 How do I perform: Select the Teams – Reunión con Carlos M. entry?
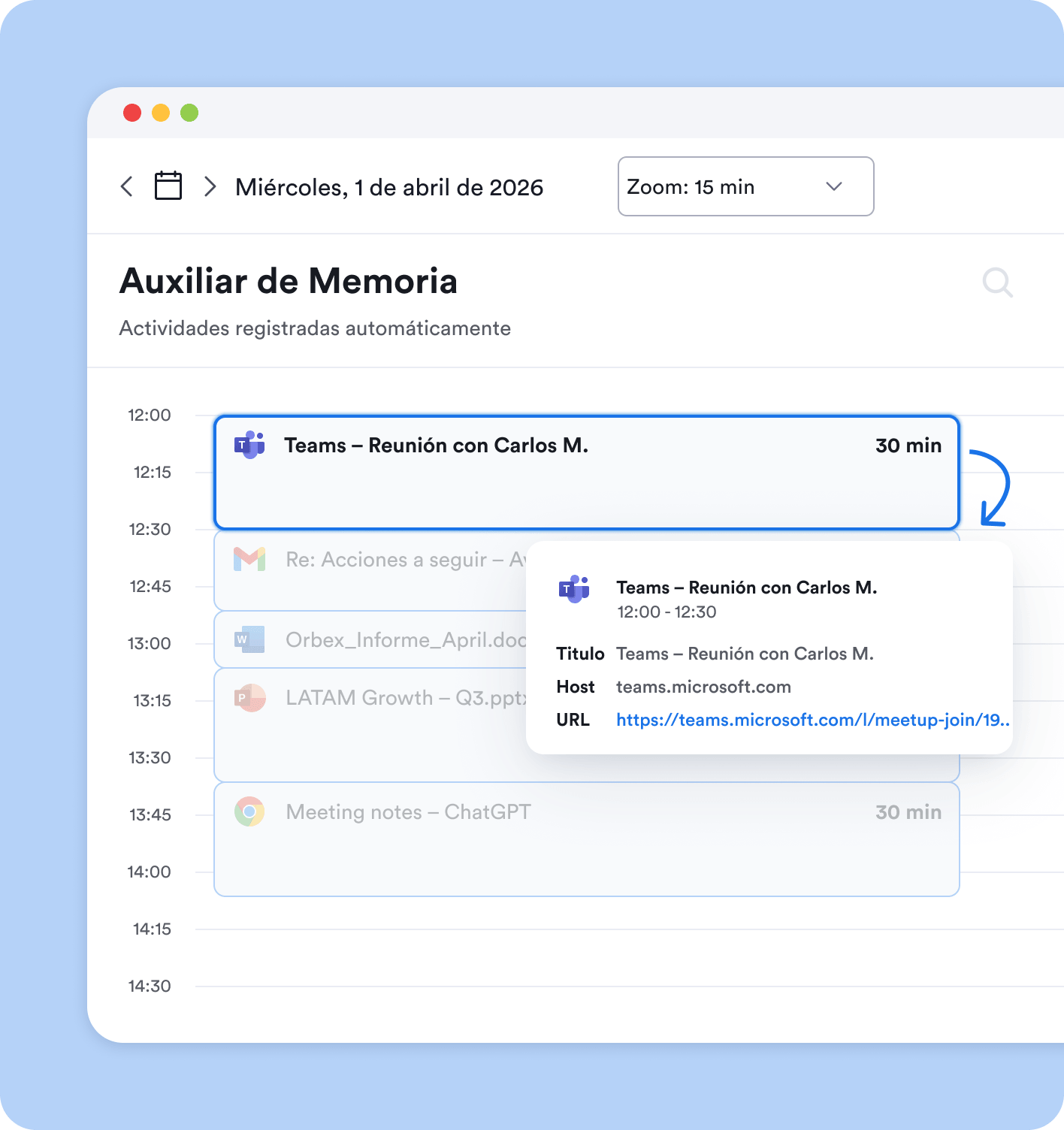point(587,473)
